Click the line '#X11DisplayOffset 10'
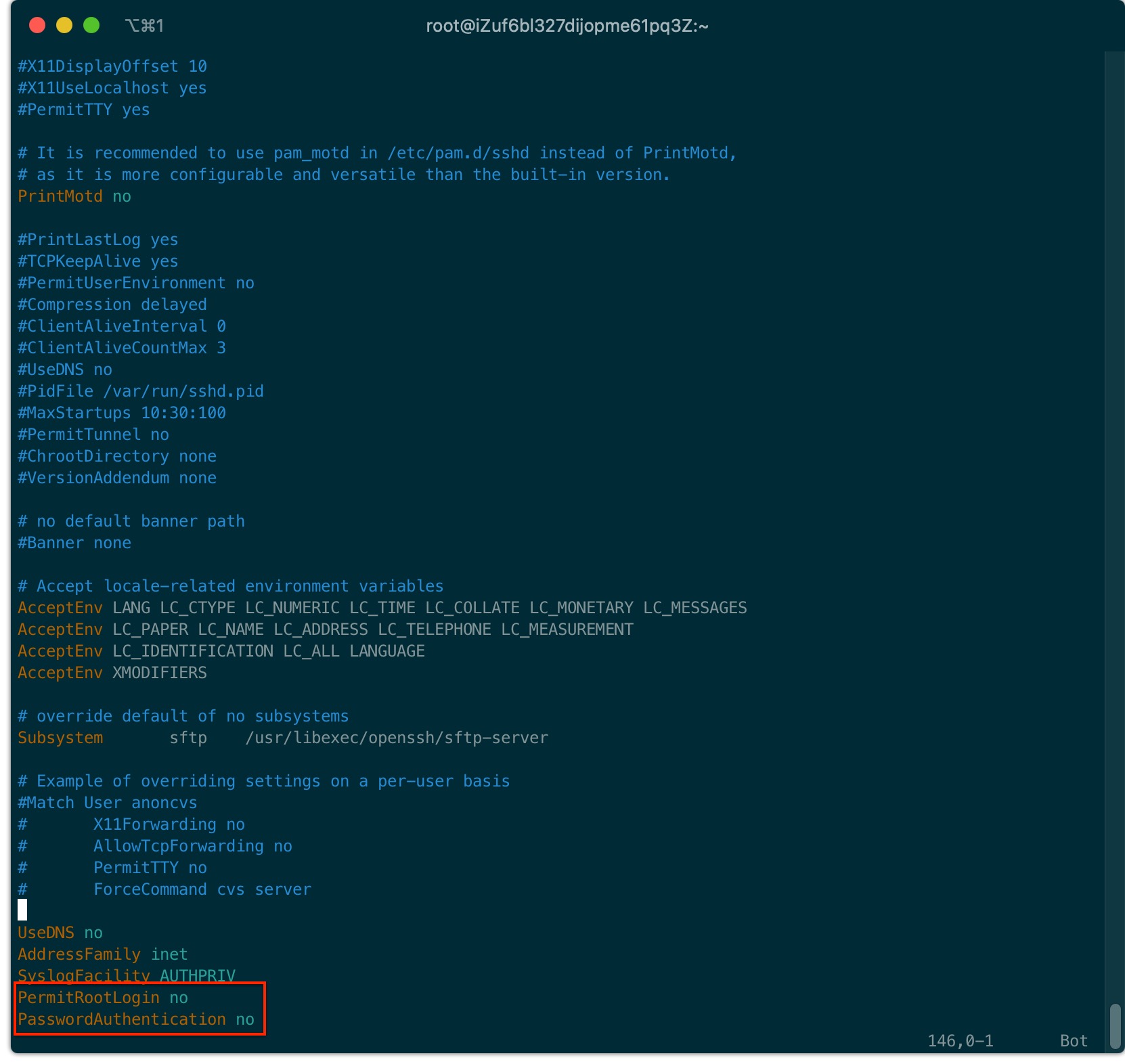Image resolution: width=1125 pixels, height=1064 pixels. pyautogui.click(x=112, y=66)
